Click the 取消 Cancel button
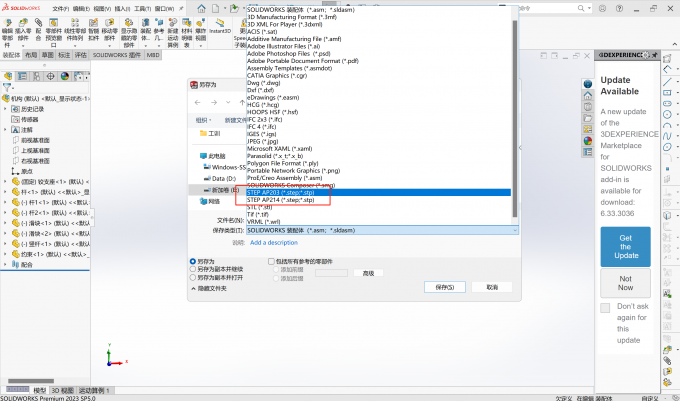This screenshot has width=680, height=401. pyautogui.click(x=492, y=287)
